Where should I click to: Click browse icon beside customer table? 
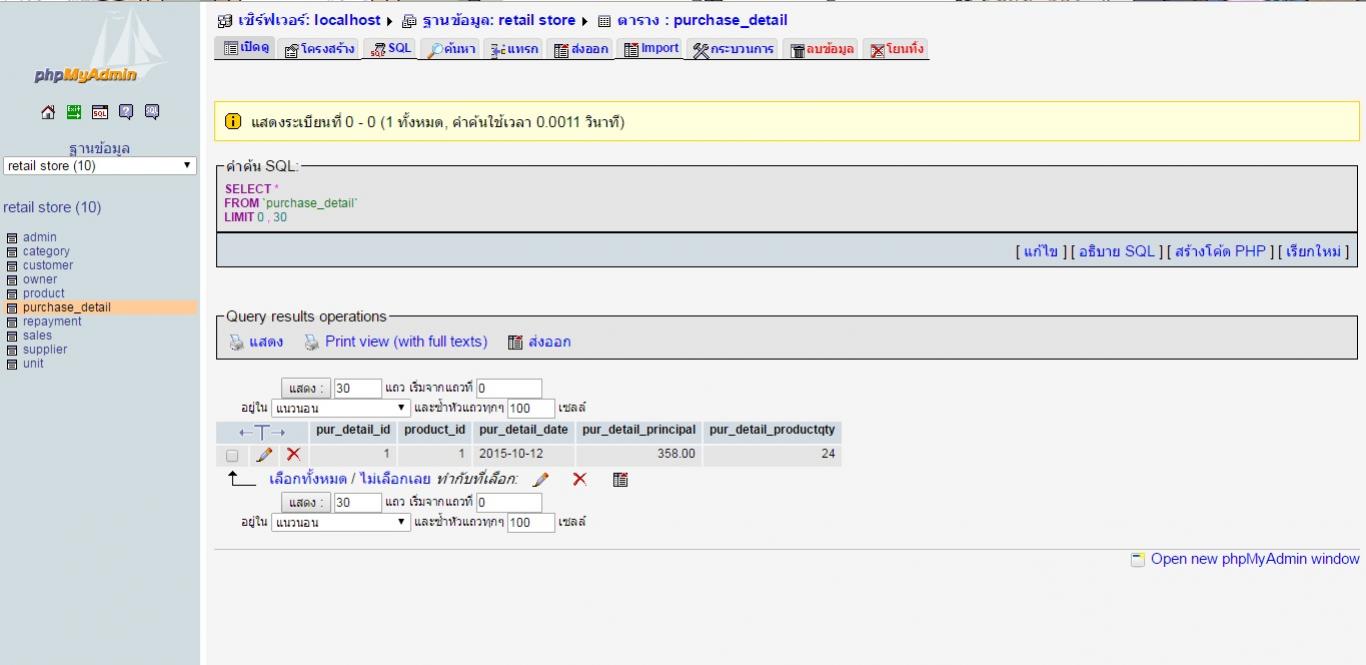pyautogui.click(x=12, y=266)
